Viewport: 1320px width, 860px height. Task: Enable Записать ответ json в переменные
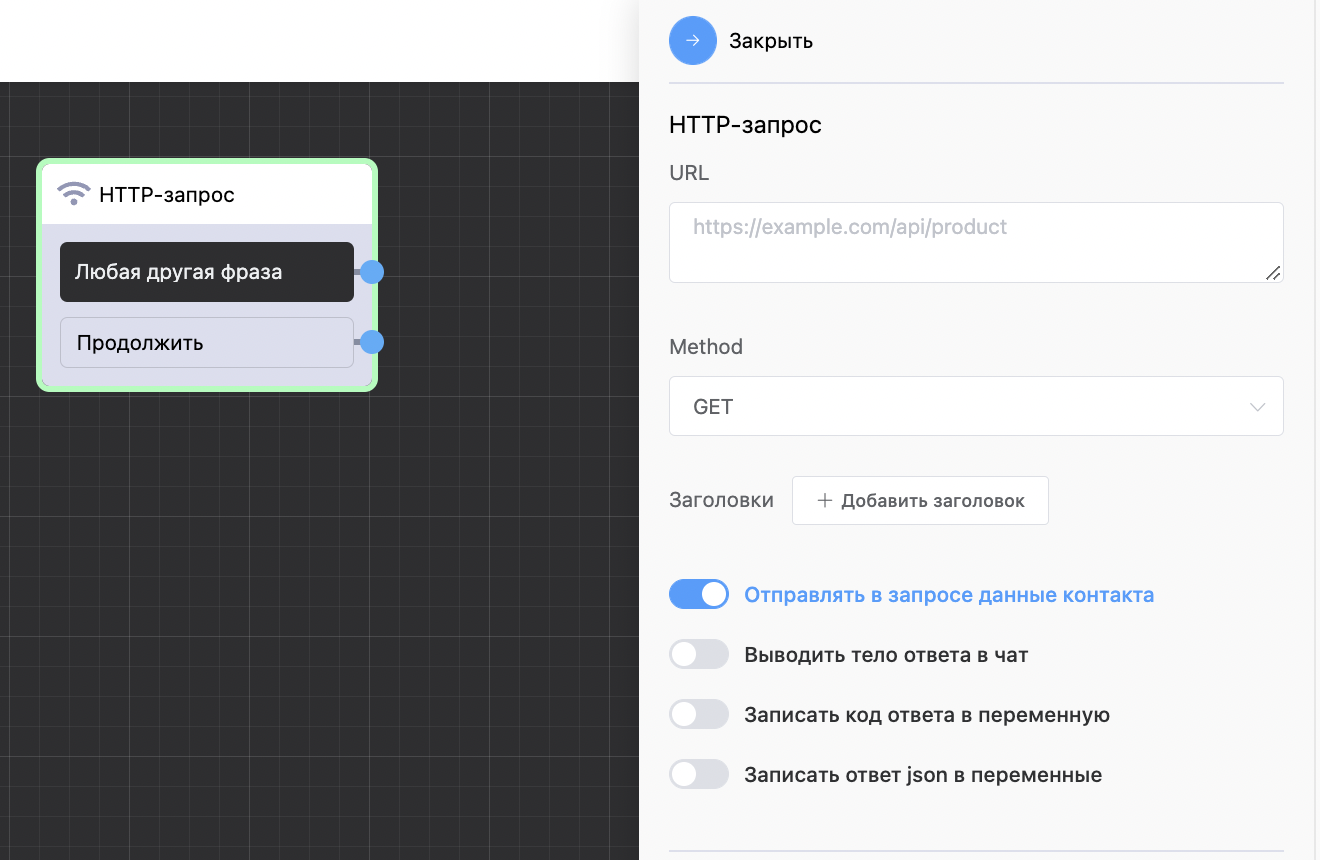point(699,775)
